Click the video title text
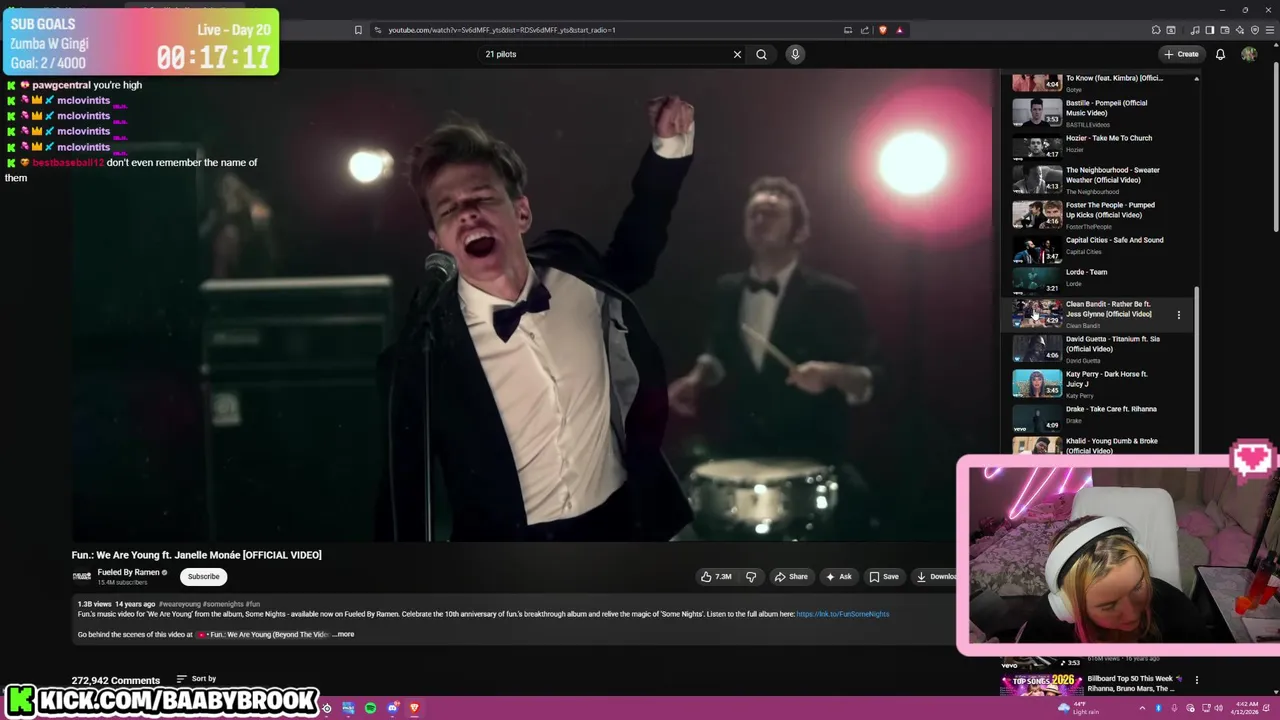This screenshot has width=1280, height=720. (196, 555)
